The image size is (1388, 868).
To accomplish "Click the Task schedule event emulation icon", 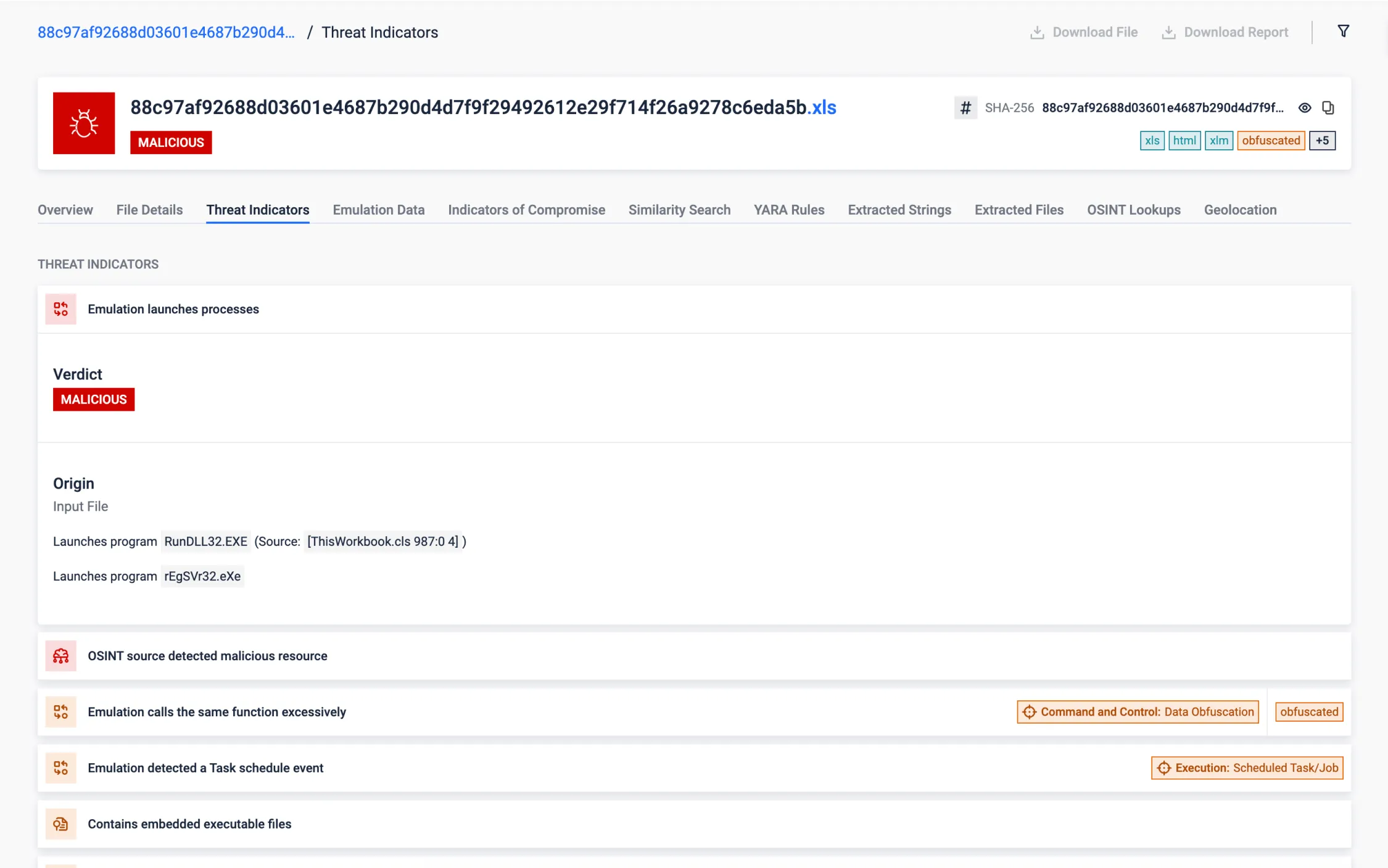I will click(x=60, y=768).
